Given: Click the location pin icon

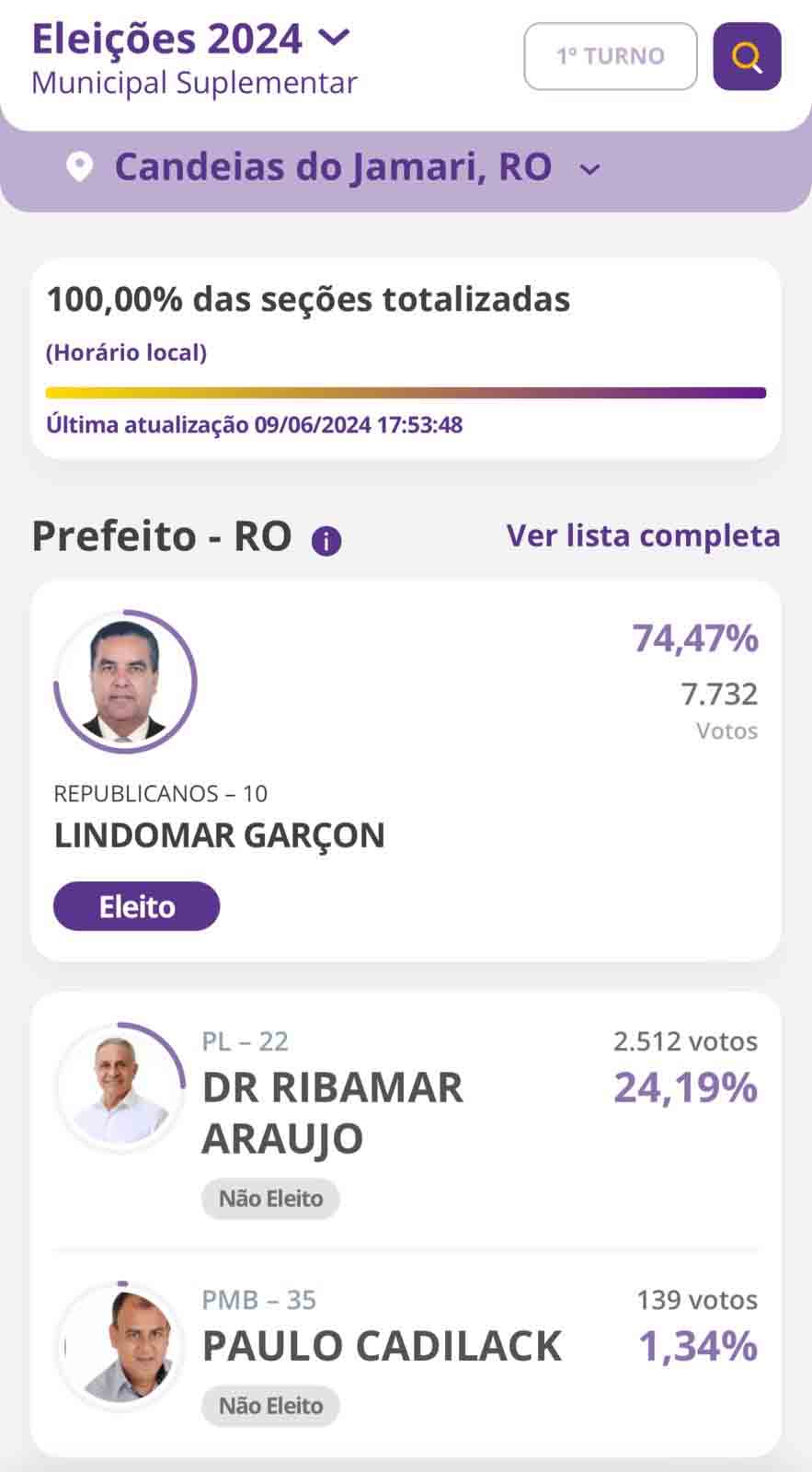Looking at the screenshot, I should point(80,167).
